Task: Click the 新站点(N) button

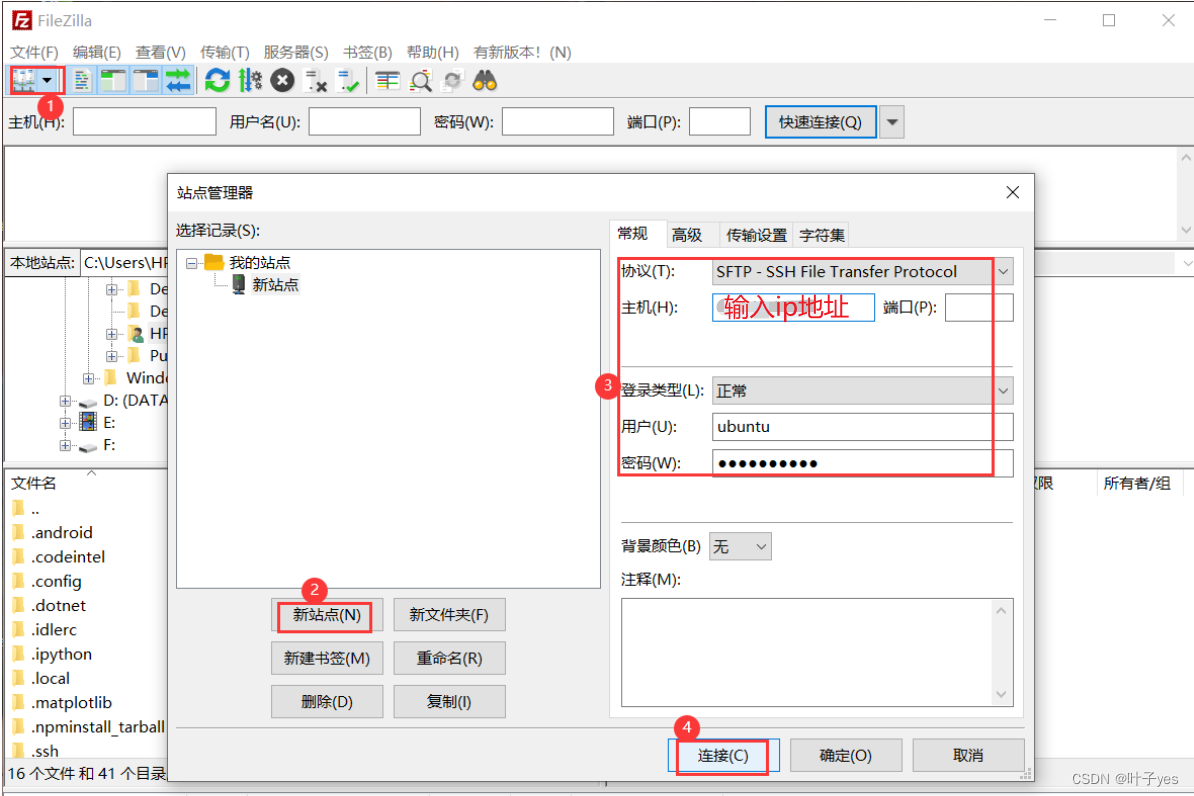Action: click(327, 615)
